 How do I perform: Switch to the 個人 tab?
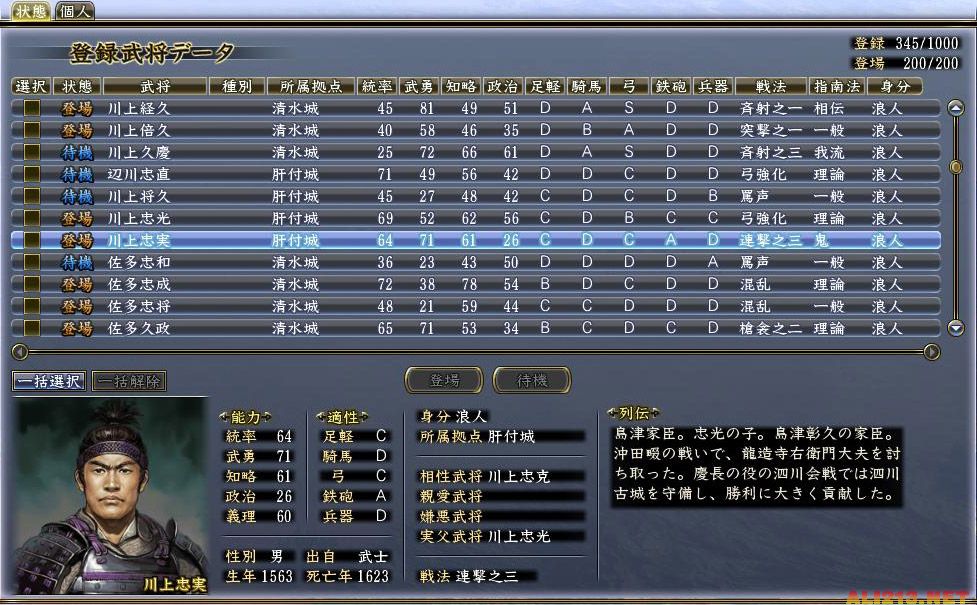[76, 12]
